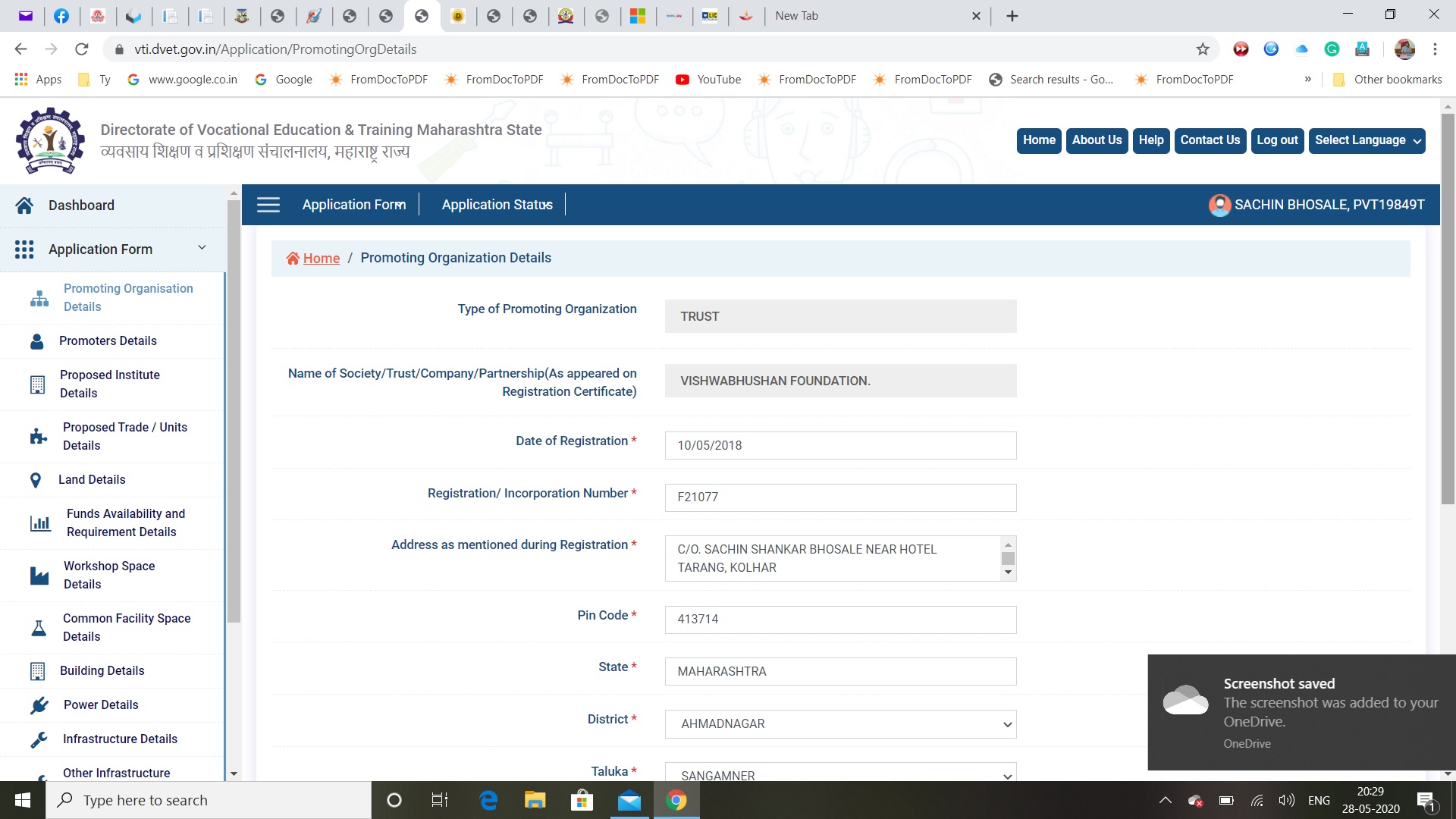Click the Dashboard home icon
Viewport: 1456px width, 819px height.
tap(24, 206)
